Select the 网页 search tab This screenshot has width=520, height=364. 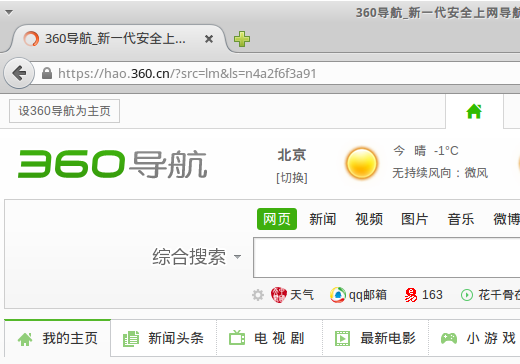tap(277, 219)
